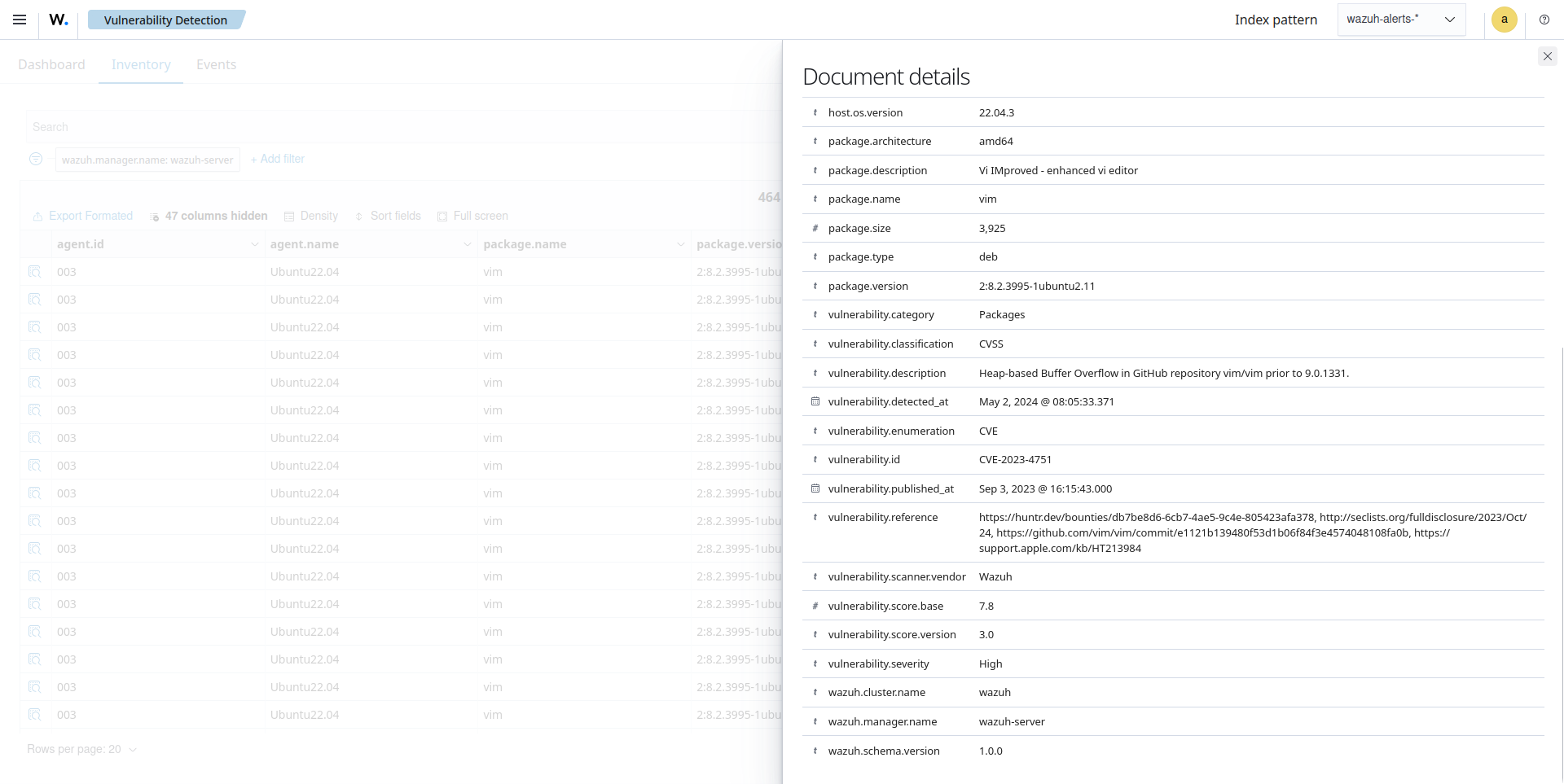Click the Wazuh logo home icon
Screen dimensions: 1564x784
59,20
